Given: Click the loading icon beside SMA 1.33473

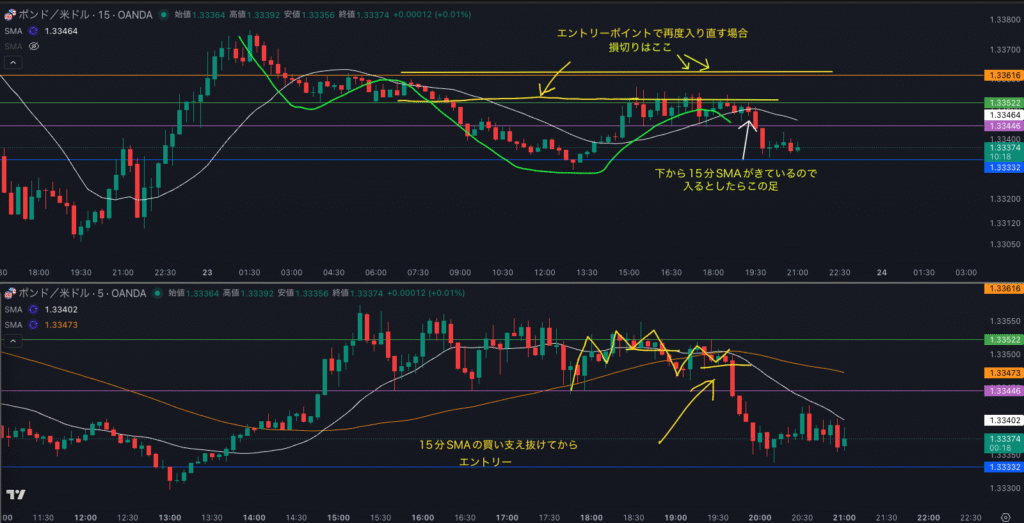Looking at the screenshot, I should click(x=34, y=325).
